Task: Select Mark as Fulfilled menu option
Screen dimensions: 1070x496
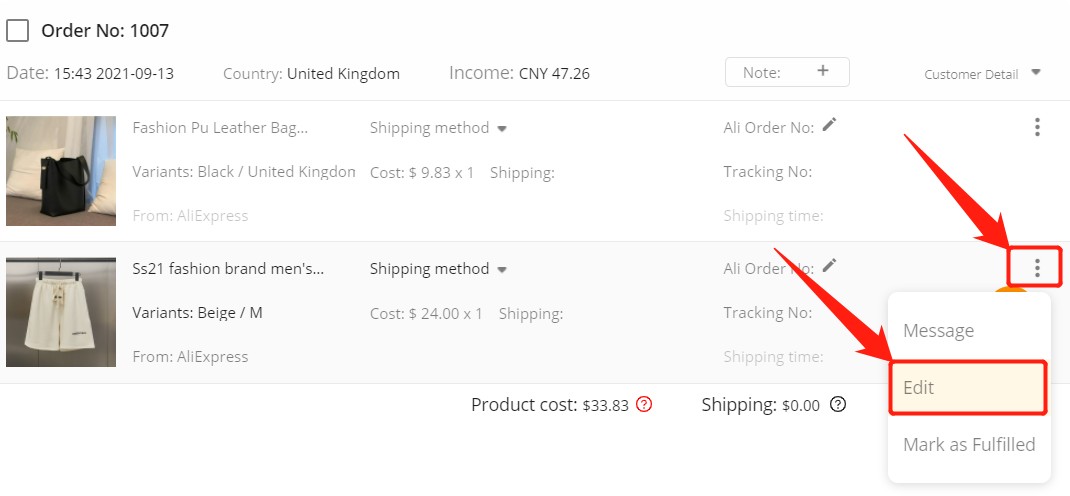Action: click(x=969, y=444)
